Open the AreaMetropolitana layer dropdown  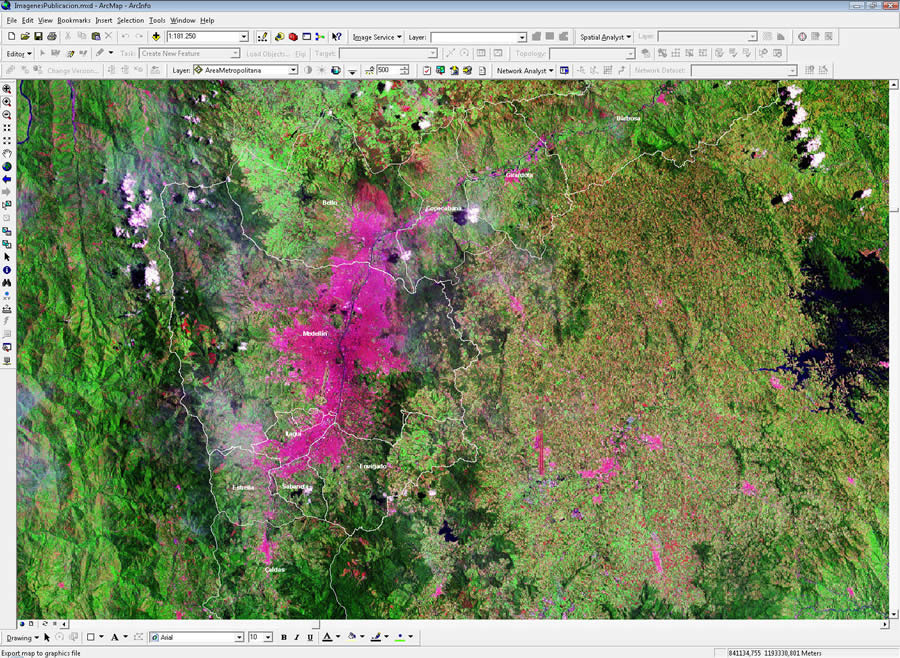click(x=293, y=70)
